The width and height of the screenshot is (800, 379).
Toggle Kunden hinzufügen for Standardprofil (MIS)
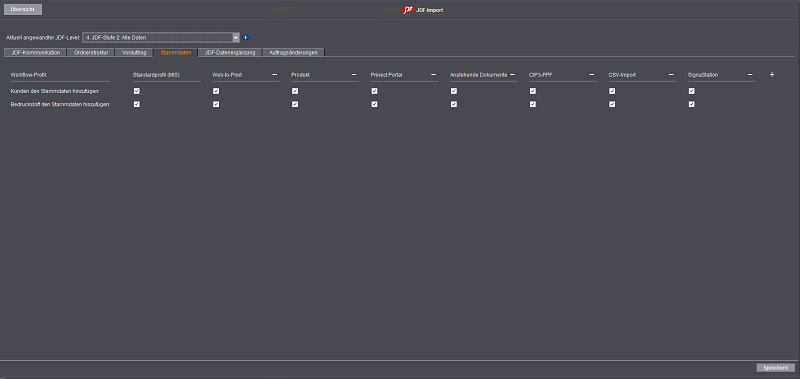pos(136,91)
